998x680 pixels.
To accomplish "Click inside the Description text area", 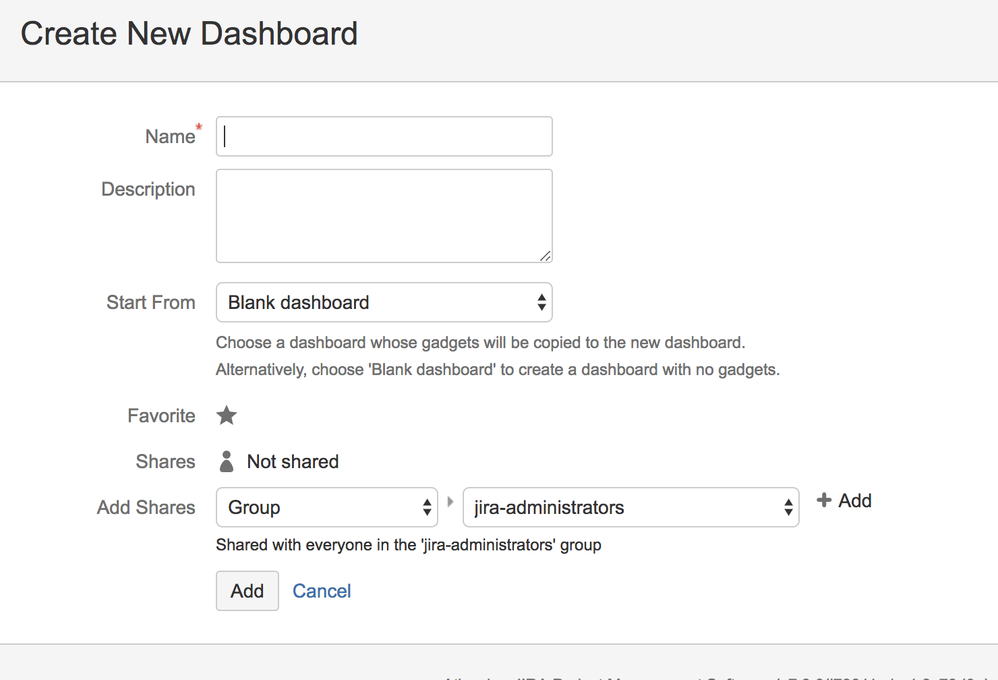I will point(384,215).
